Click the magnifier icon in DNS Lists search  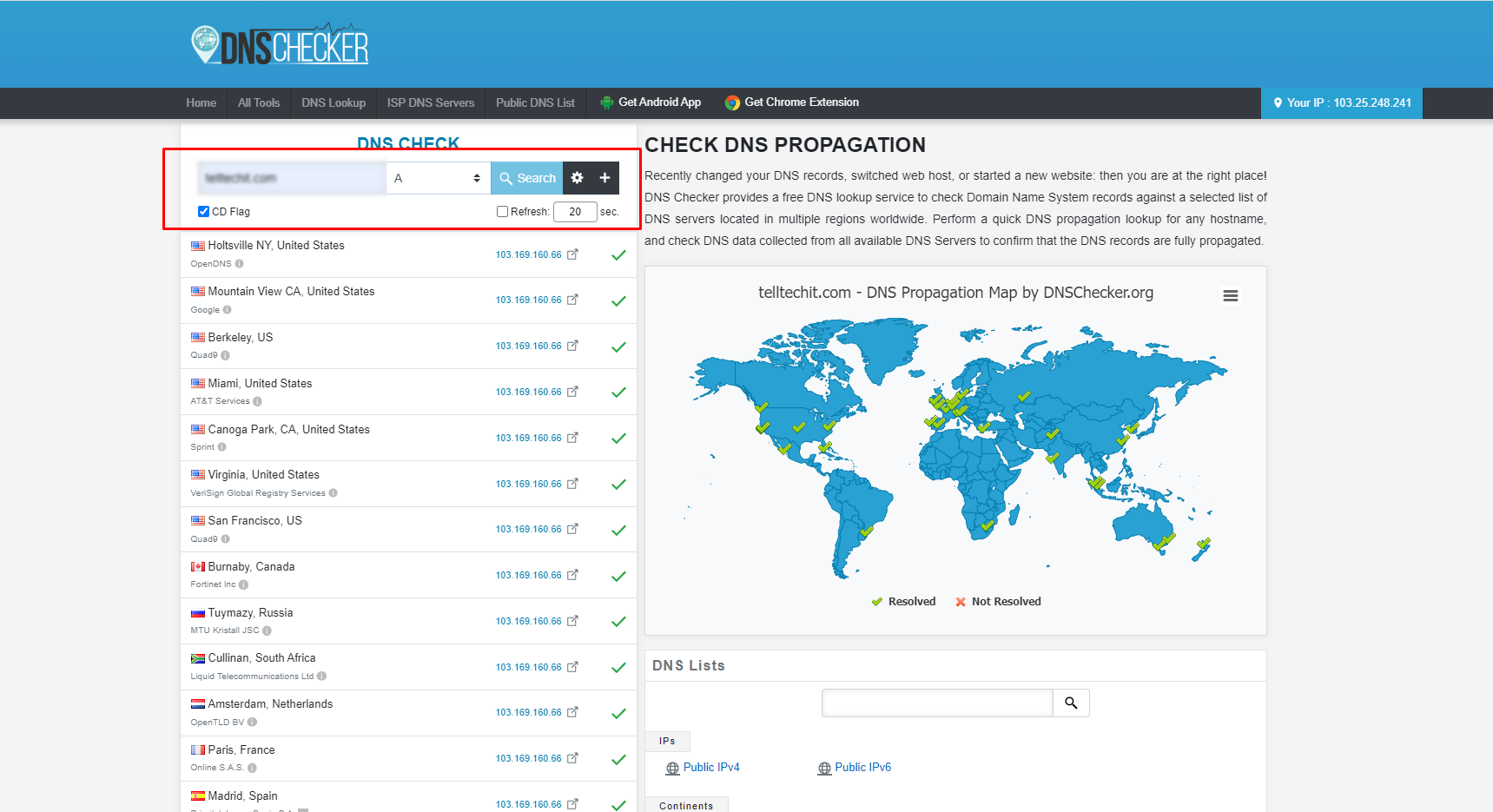[x=1071, y=703]
